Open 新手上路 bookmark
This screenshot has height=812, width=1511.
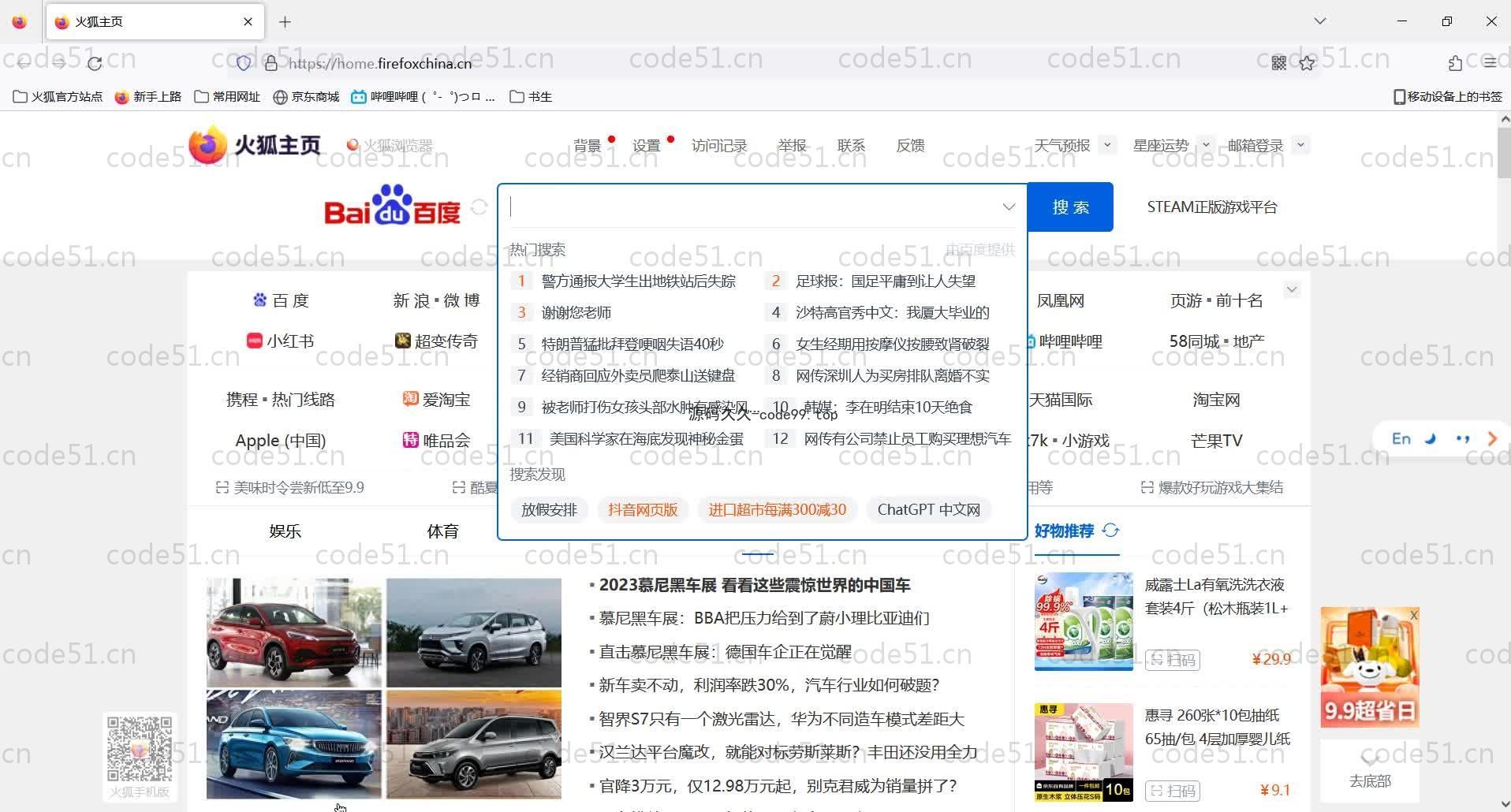click(148, 96)
